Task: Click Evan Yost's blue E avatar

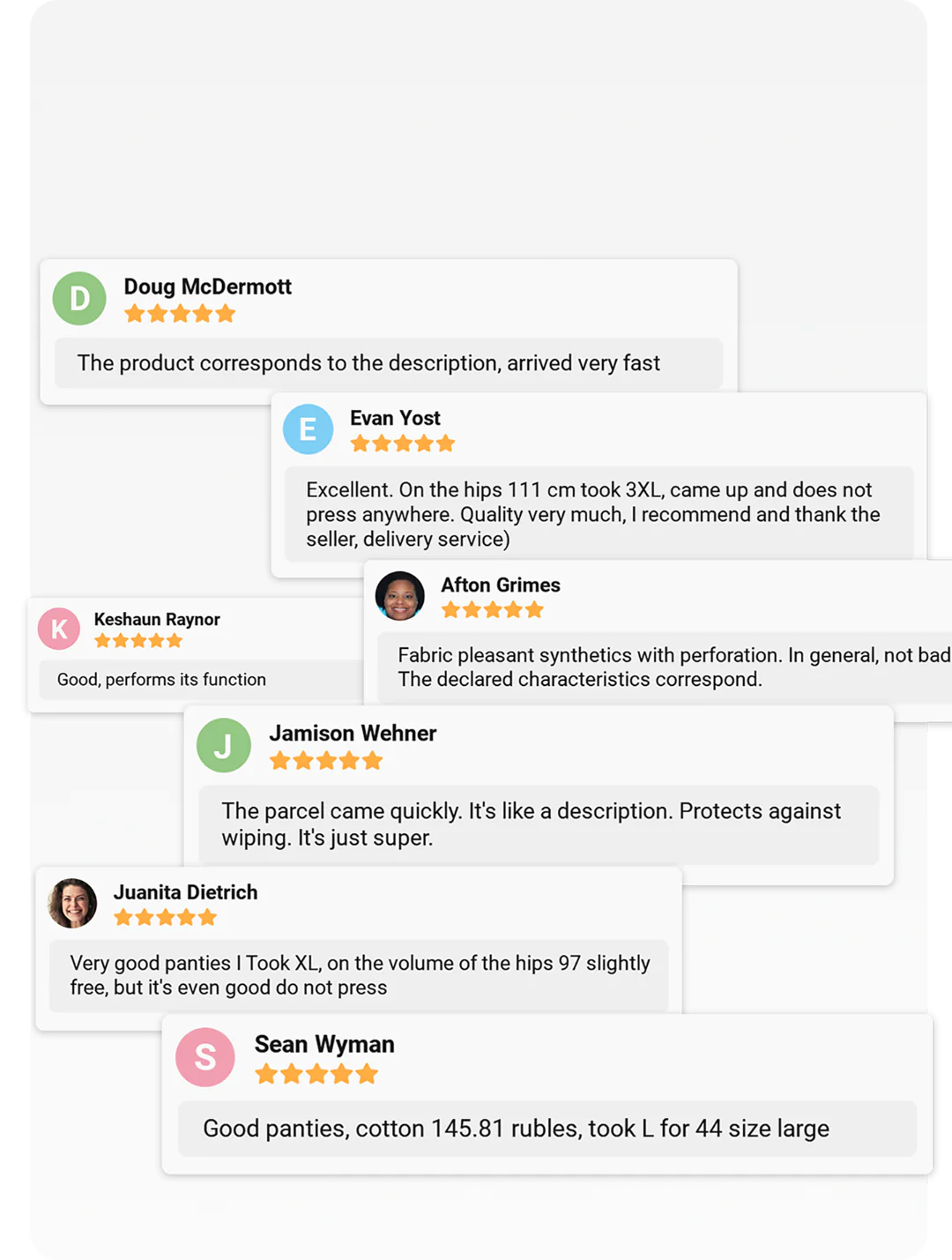Action: [308, 429]
